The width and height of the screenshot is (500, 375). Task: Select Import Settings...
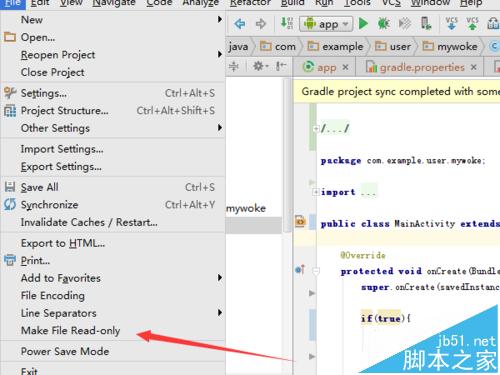click(x=112, y=149)
